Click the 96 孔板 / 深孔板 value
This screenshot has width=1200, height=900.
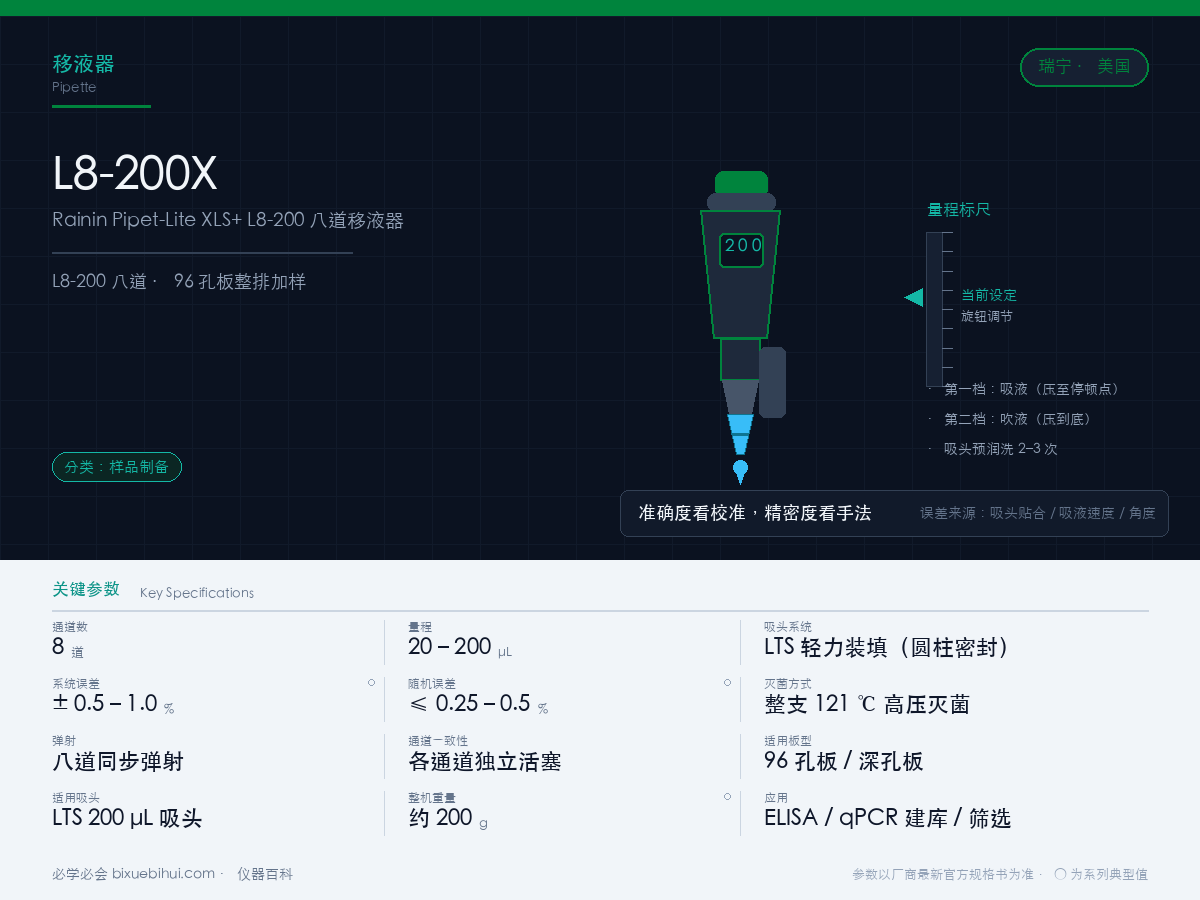click(x=844, y=761)
